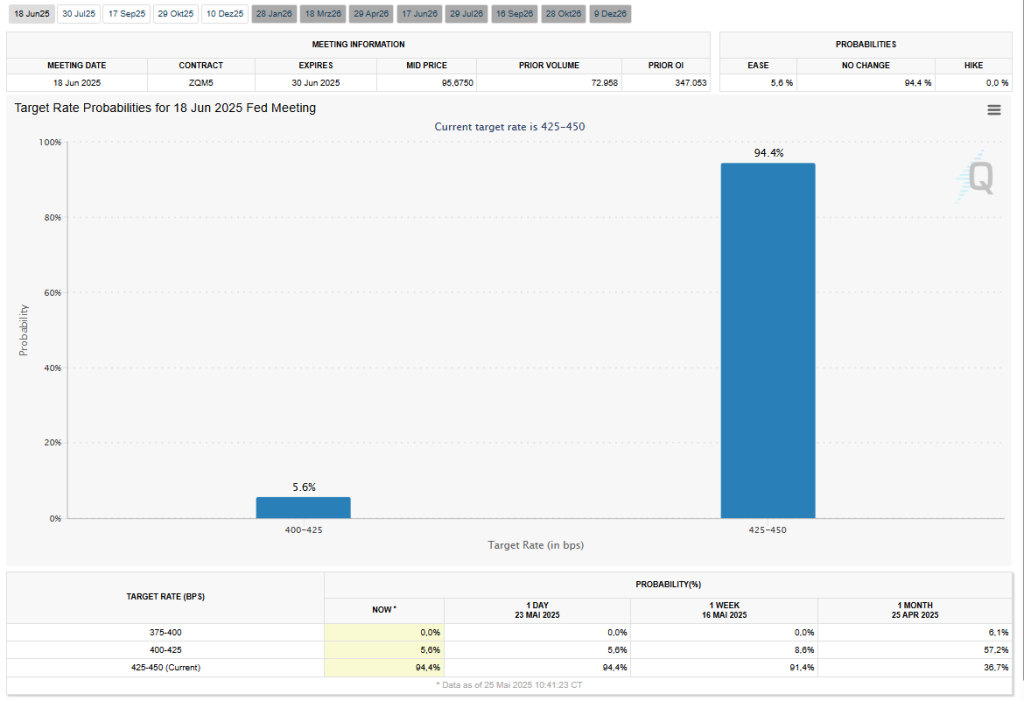Switch to the 30 Jul25 meeting tab

click(x=78, y=13)
